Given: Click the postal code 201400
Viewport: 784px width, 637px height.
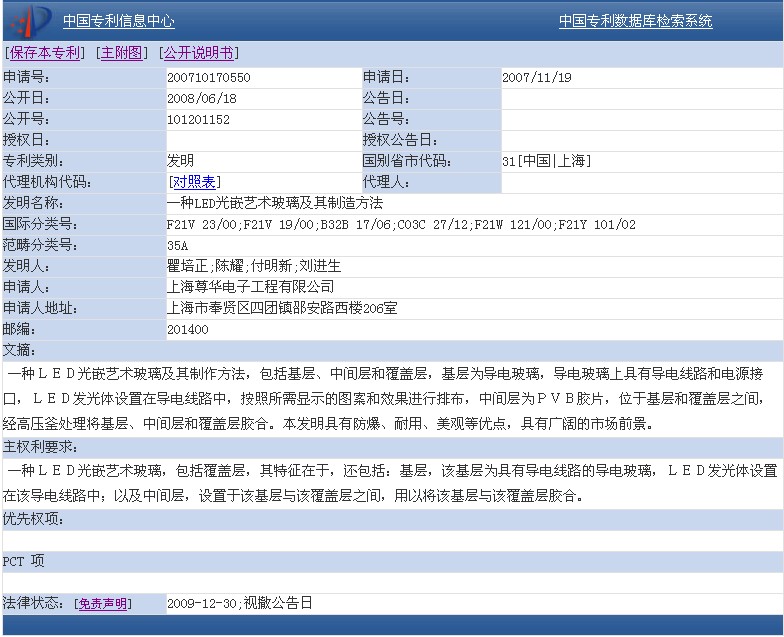Looking at the screenshot, I should click(188, 329).
